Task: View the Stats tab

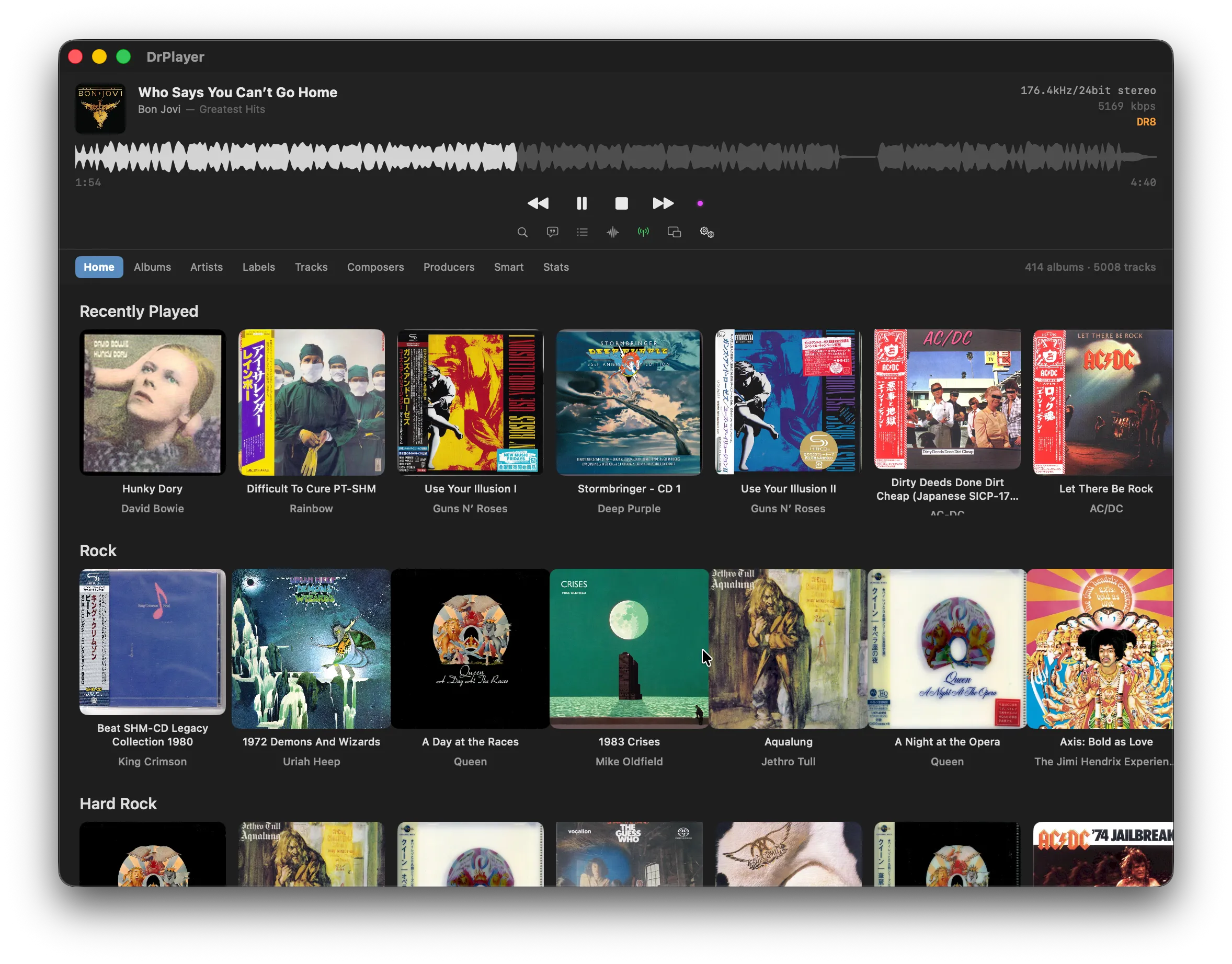Action: [x=556, y=267]
